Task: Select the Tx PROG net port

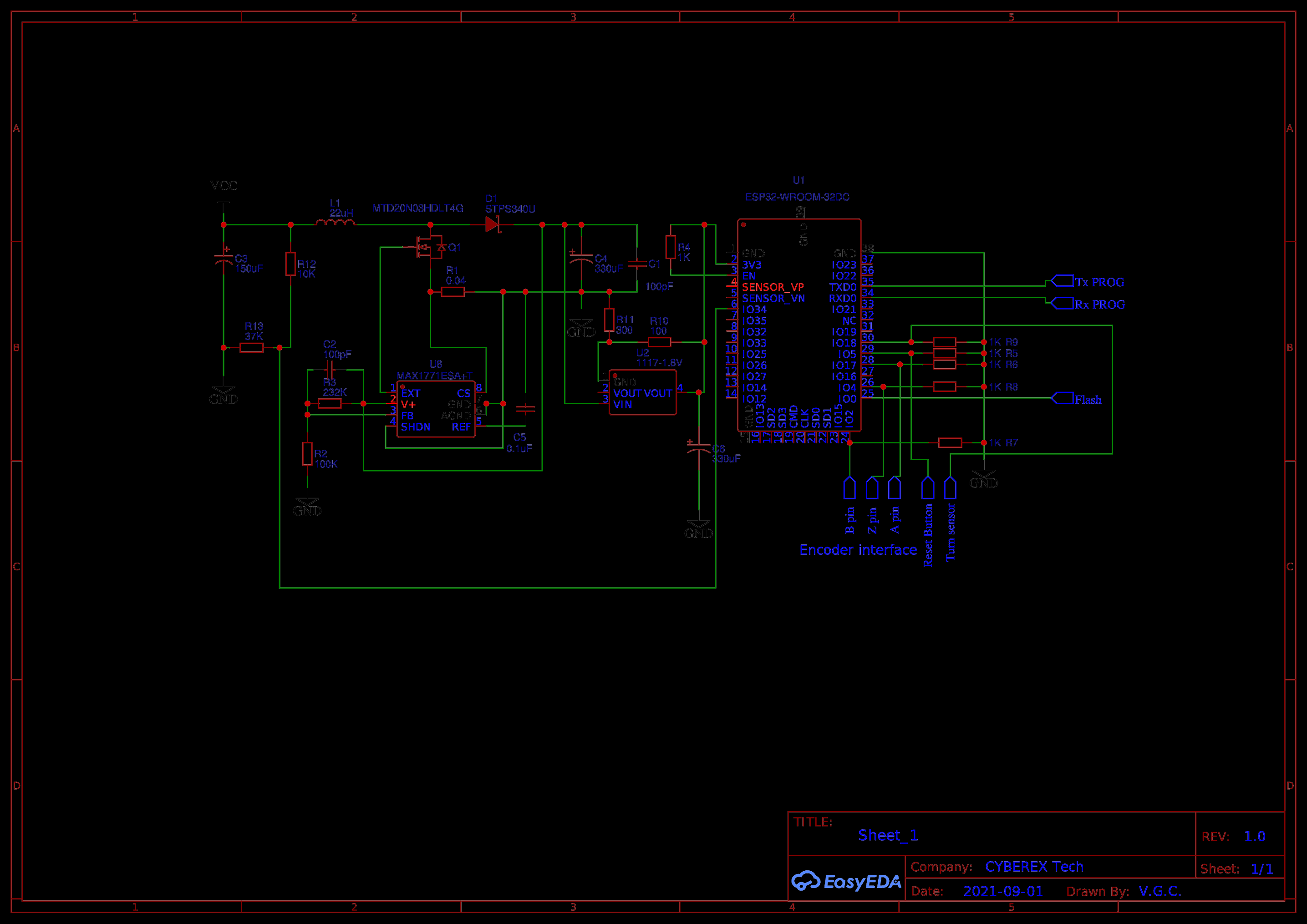Action: pyautogui.click(x=1062, y=281)
